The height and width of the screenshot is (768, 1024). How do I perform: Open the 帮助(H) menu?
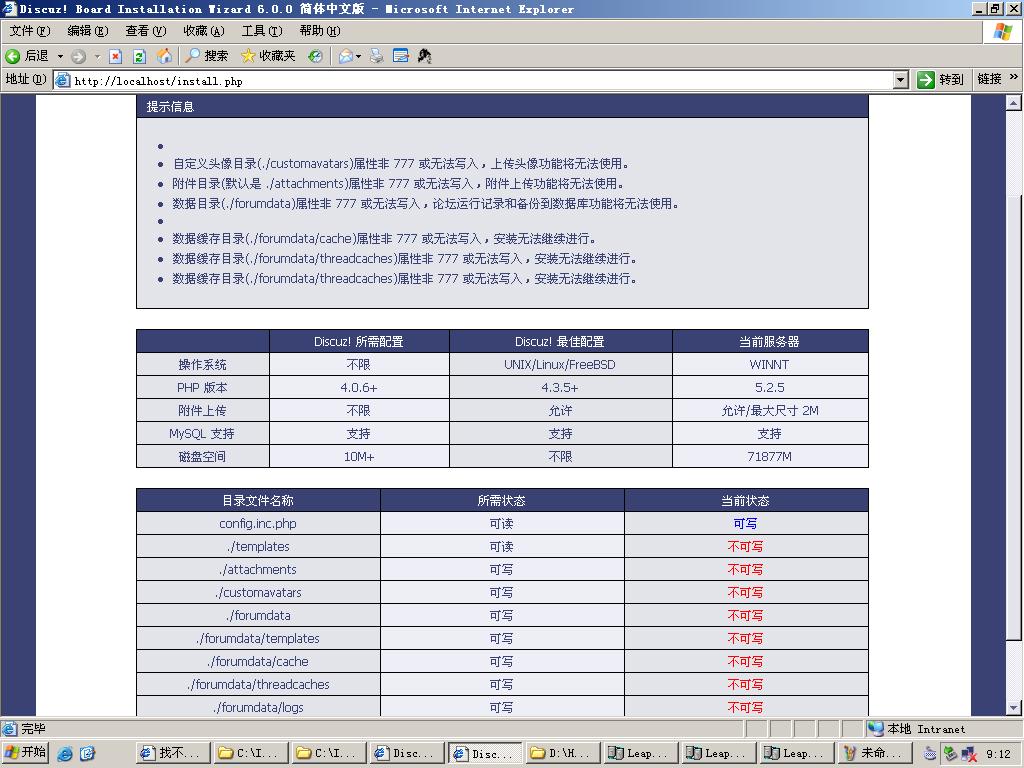[320, 31]
